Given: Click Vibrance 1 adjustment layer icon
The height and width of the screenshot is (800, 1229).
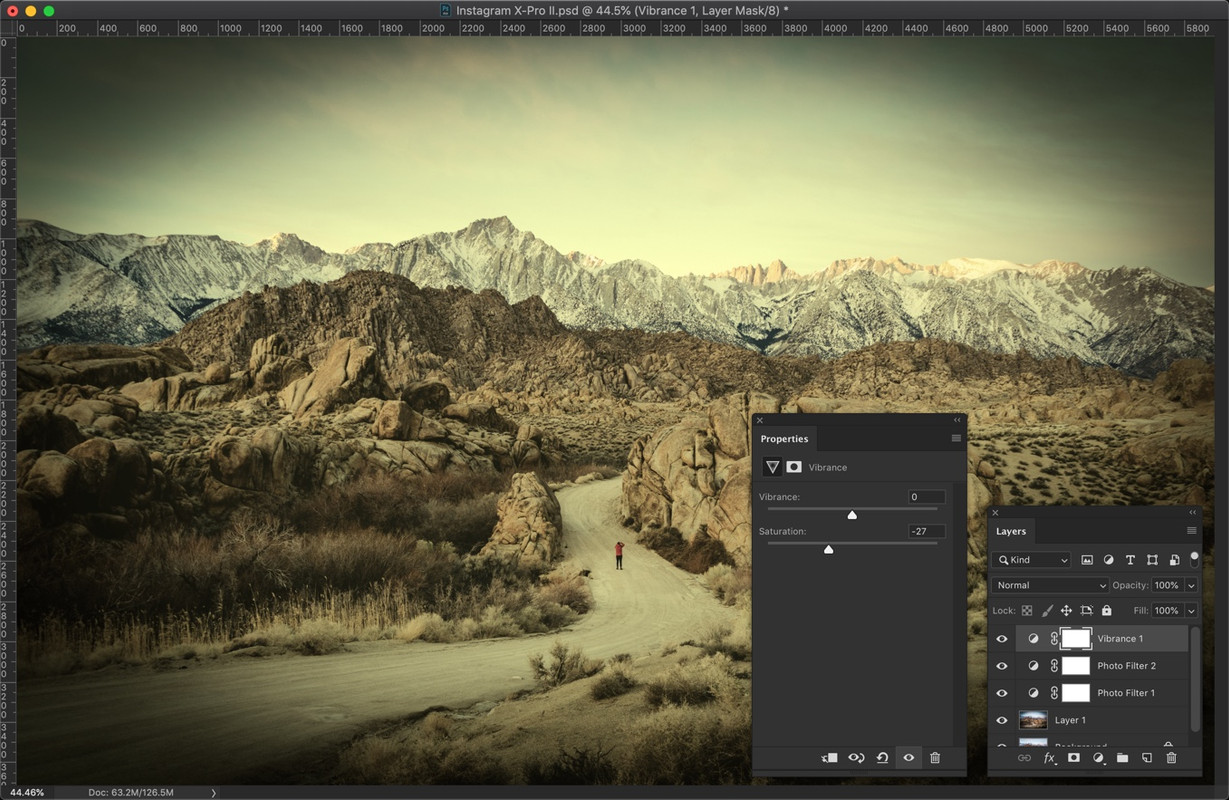Looking at the screenshot, I should 1033,638.
